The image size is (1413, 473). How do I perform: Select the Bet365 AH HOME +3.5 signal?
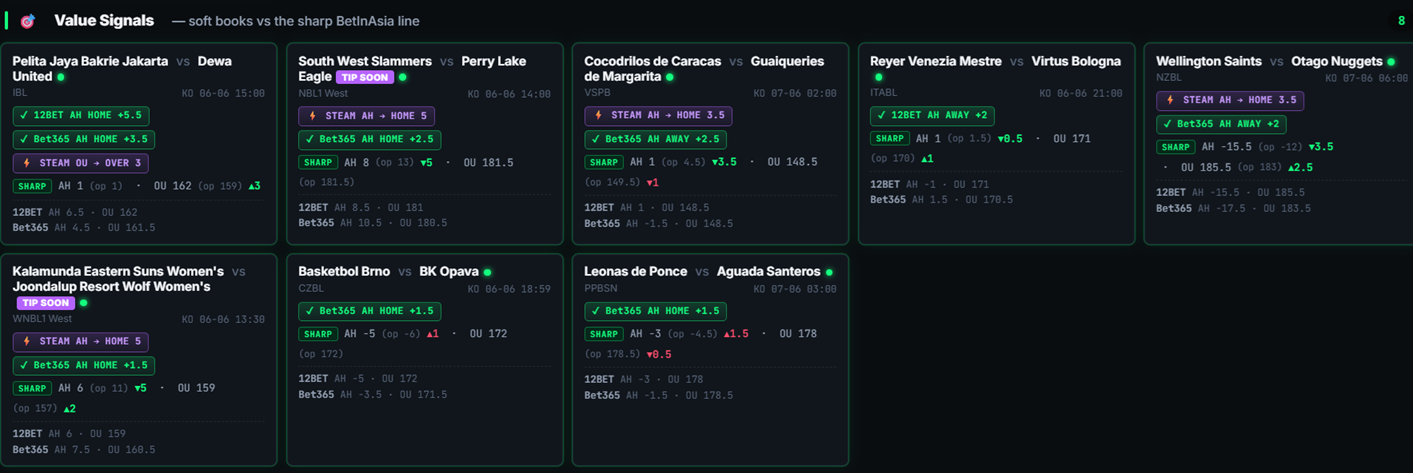84,140
